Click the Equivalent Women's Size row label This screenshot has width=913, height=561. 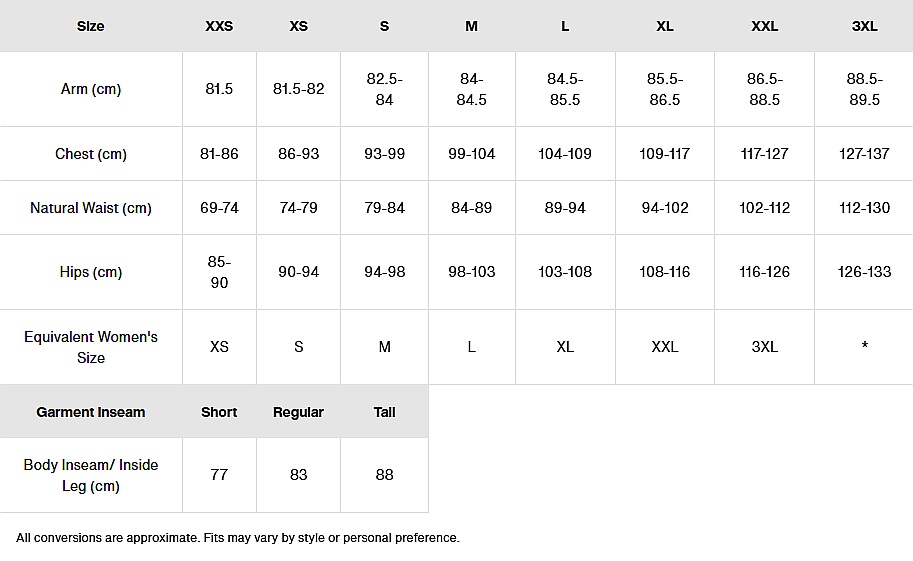[x=91, y=347]
